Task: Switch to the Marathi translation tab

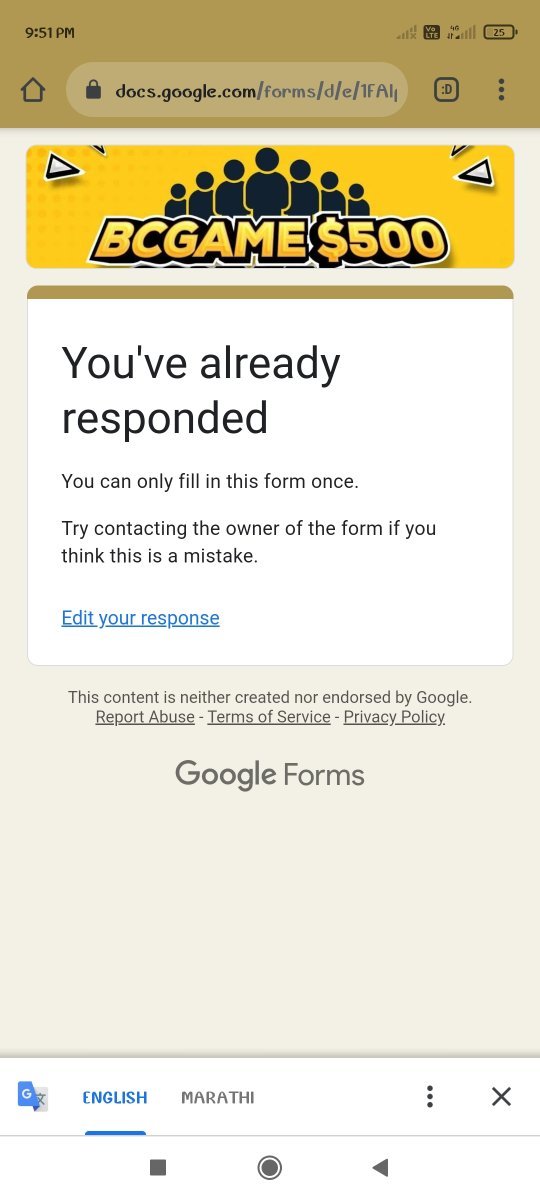Action: pos(218,1098)
